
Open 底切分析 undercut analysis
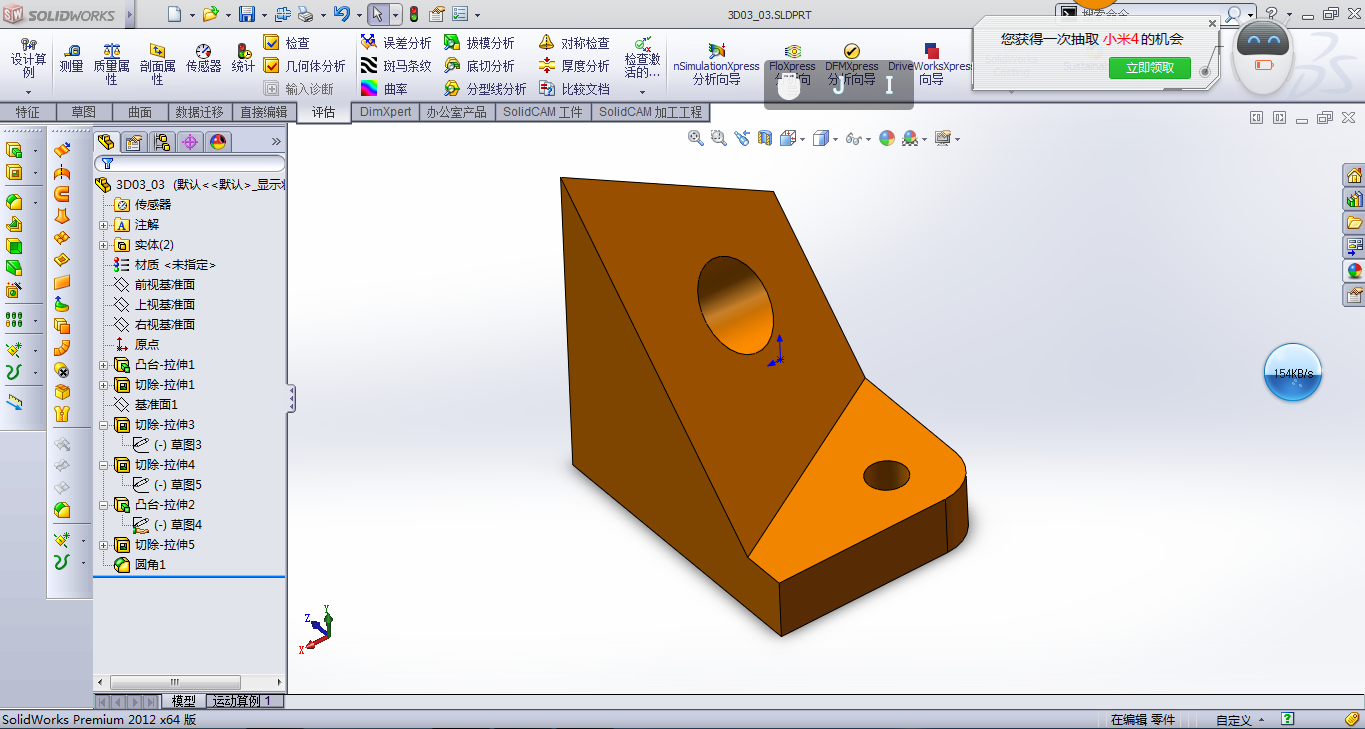point(478,66)
